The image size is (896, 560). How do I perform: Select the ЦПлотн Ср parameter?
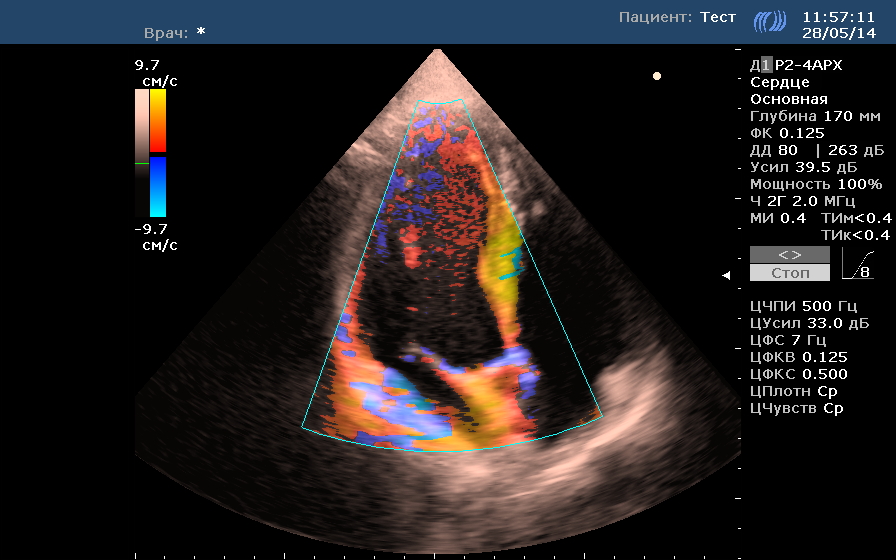(x=794, y=391)
